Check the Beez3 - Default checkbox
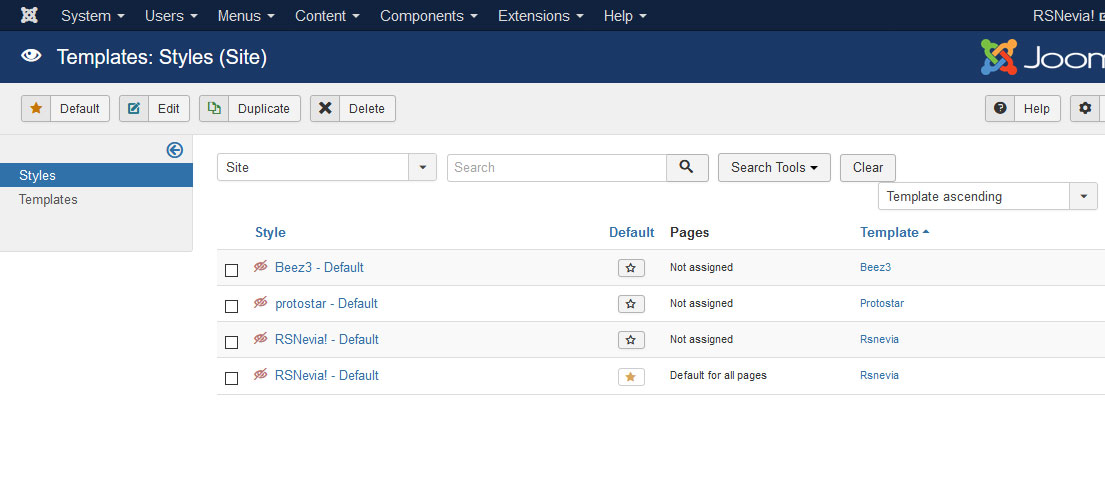Screen dimensions: 1105x484 coord(232,270)
